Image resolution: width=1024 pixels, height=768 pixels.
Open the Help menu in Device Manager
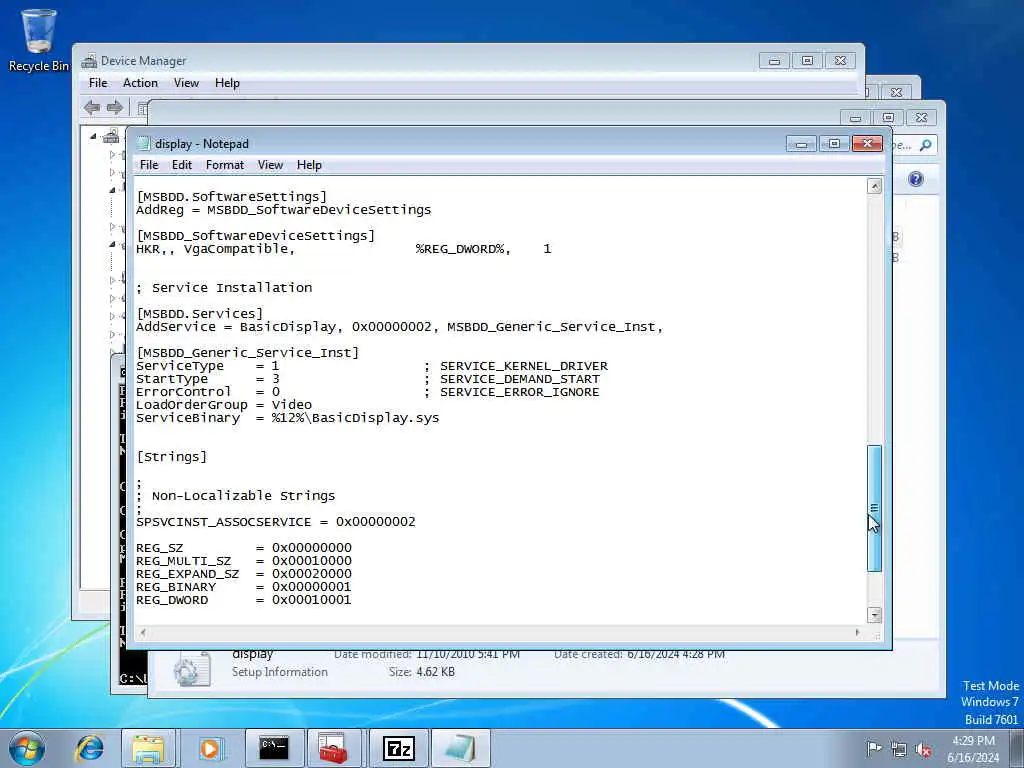coord(227,83)
